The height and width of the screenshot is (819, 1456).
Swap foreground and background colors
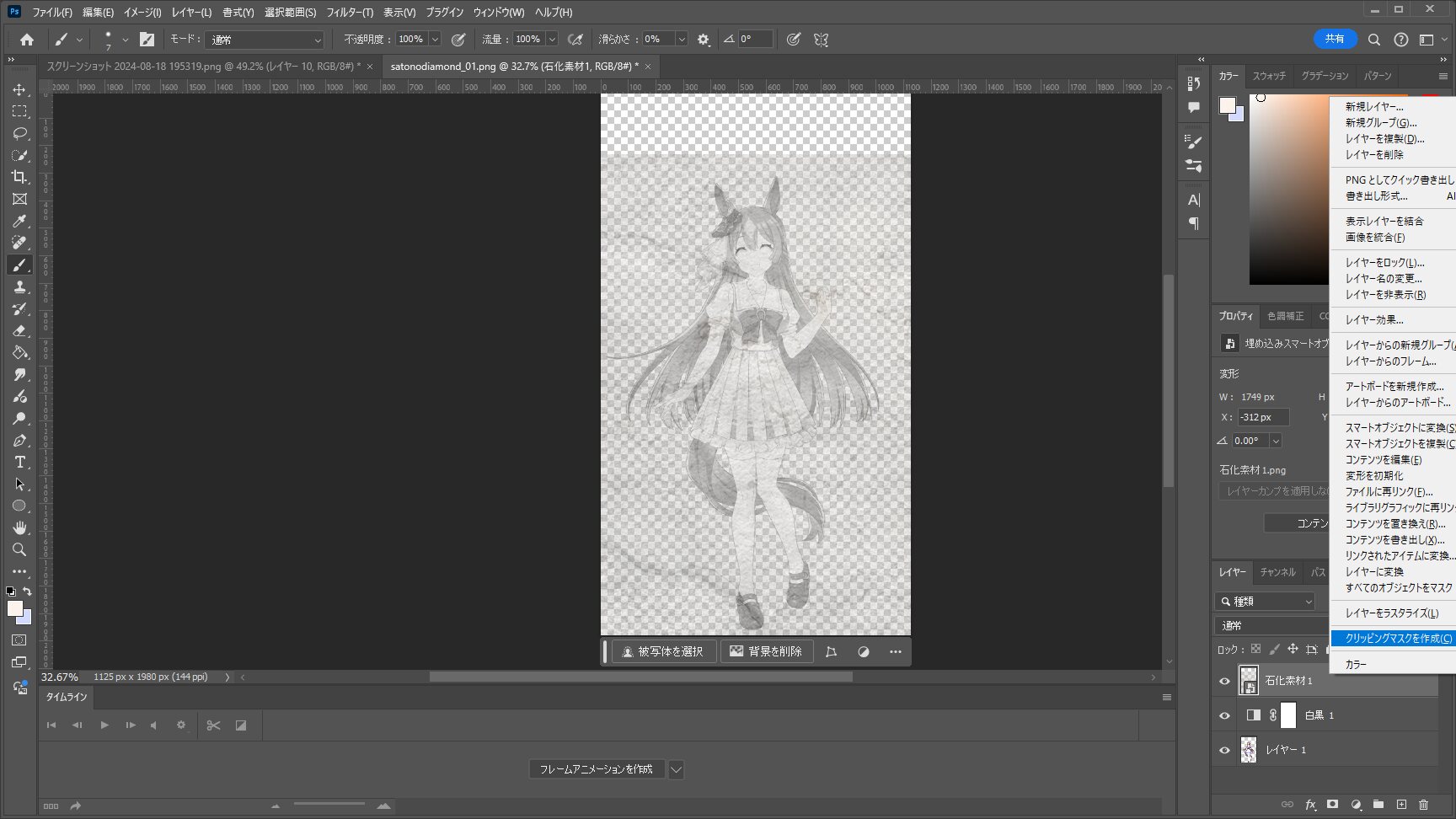[x=28, y=591]
